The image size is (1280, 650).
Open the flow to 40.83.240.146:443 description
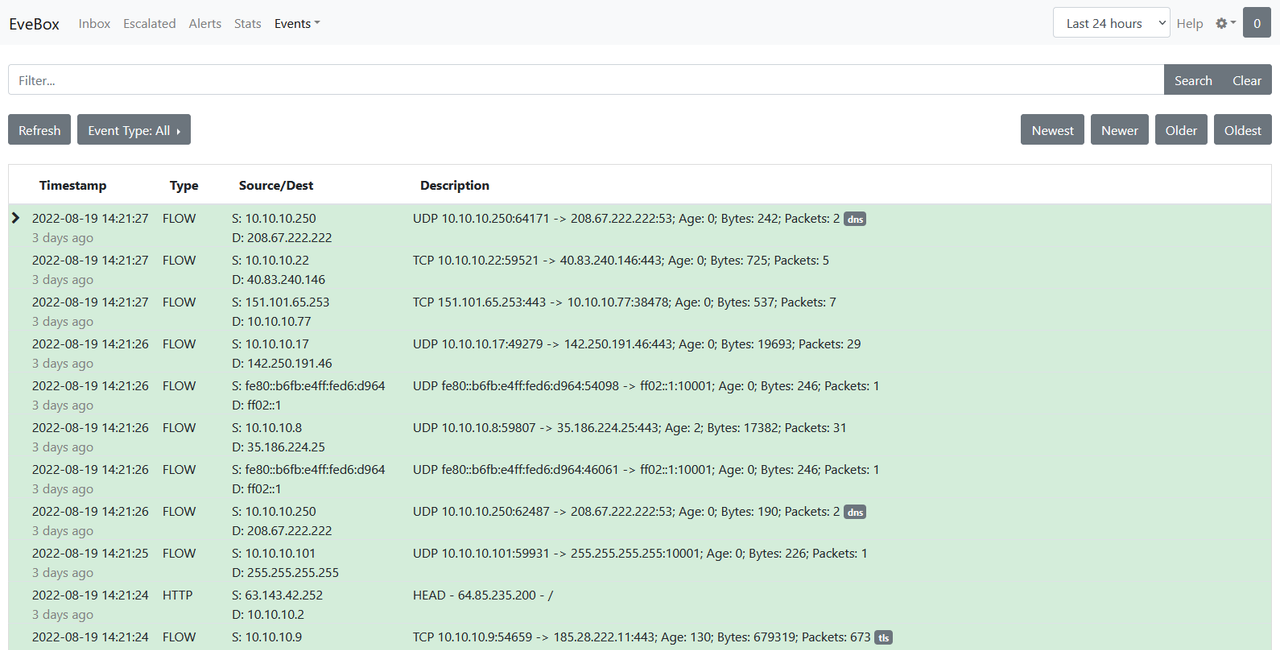pyautogui.click(x=621, y=260)
